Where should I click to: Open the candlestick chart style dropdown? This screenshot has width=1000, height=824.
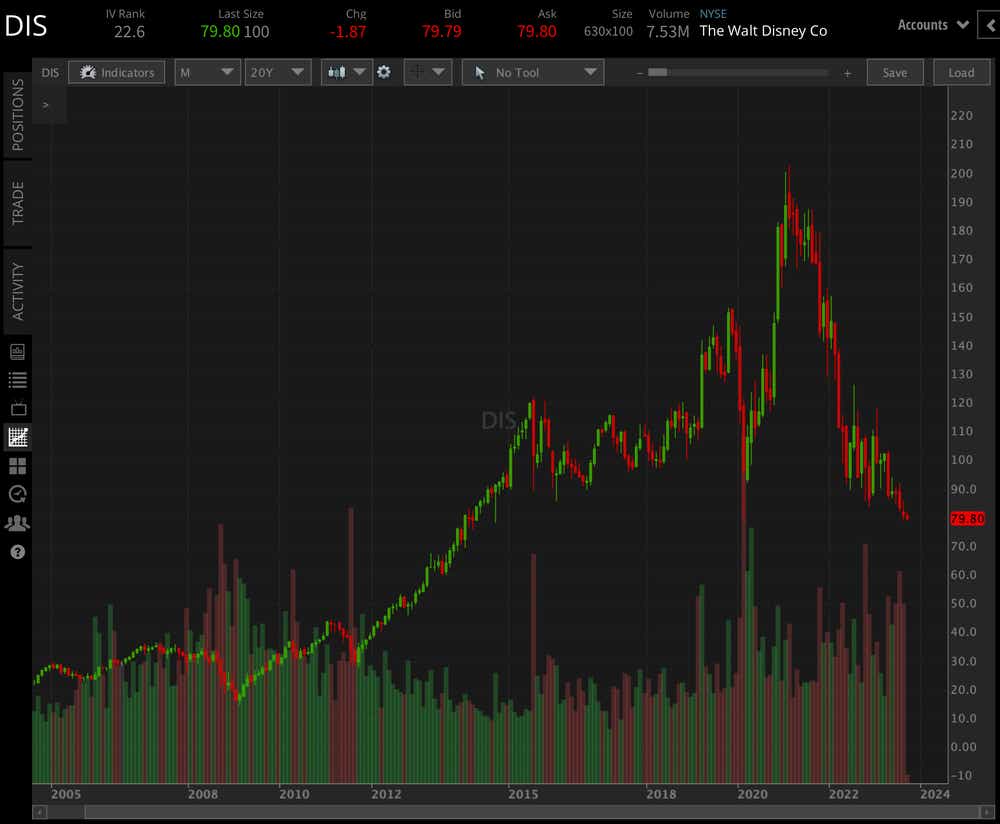pyautogui.click(x=346, y=73)
